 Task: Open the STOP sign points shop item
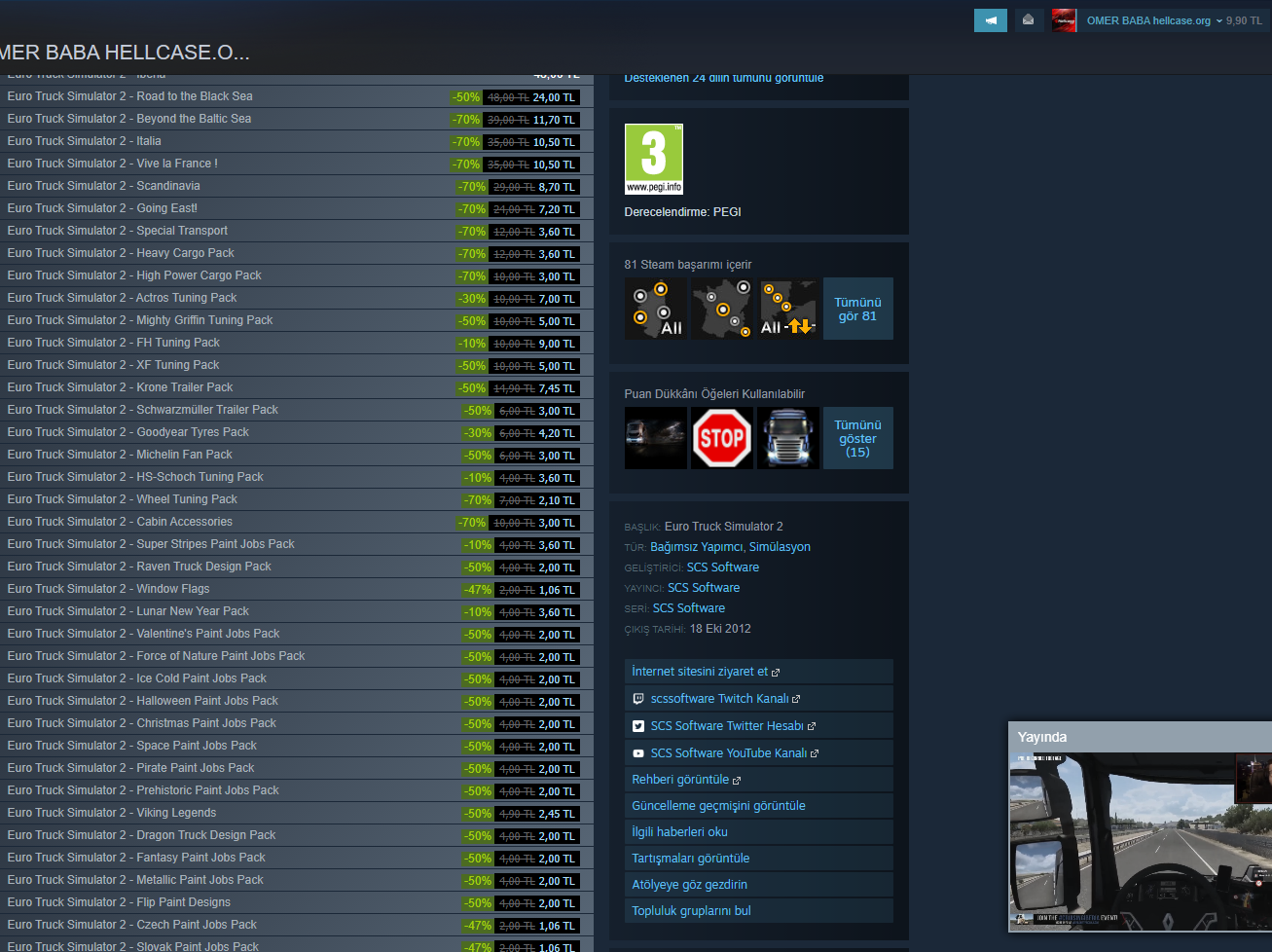pos(722,438)
